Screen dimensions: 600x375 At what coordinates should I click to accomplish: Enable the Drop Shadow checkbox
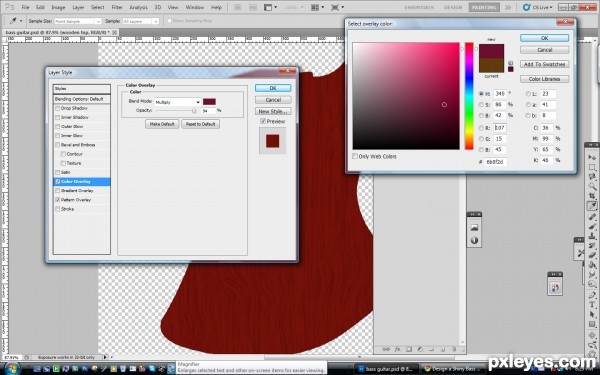pyautogui.click(x=58, y=108)
